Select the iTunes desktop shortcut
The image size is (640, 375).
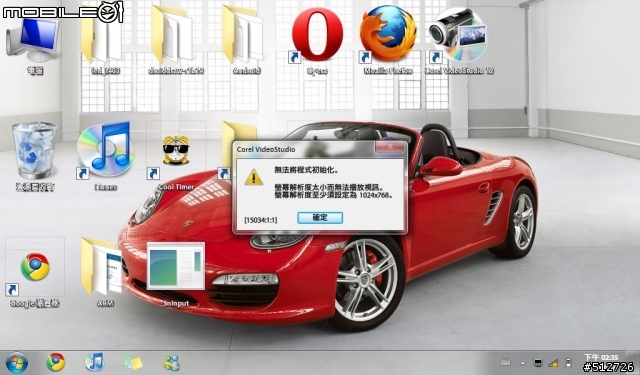point(105,155)
